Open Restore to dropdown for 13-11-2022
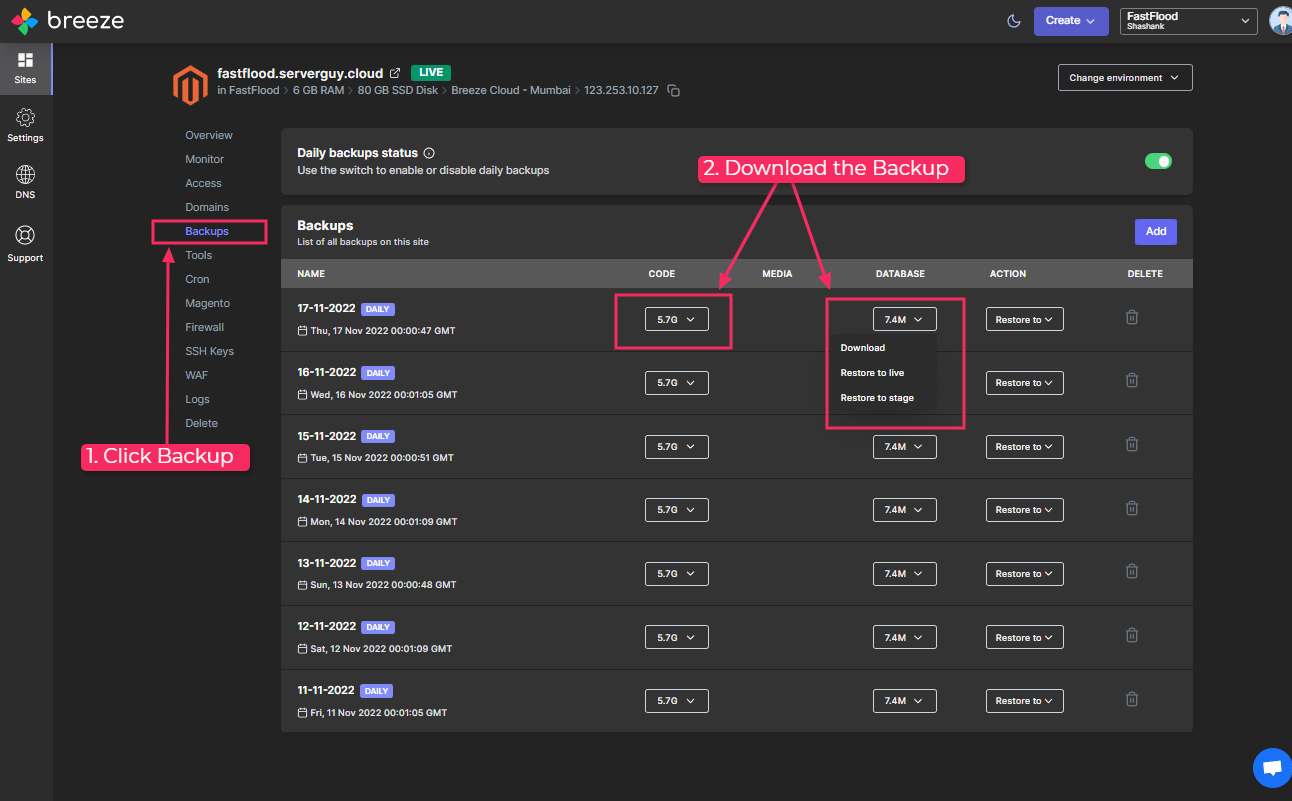Image resolution: width=1292 pixels, height=801 pixels. [1025, 574]
